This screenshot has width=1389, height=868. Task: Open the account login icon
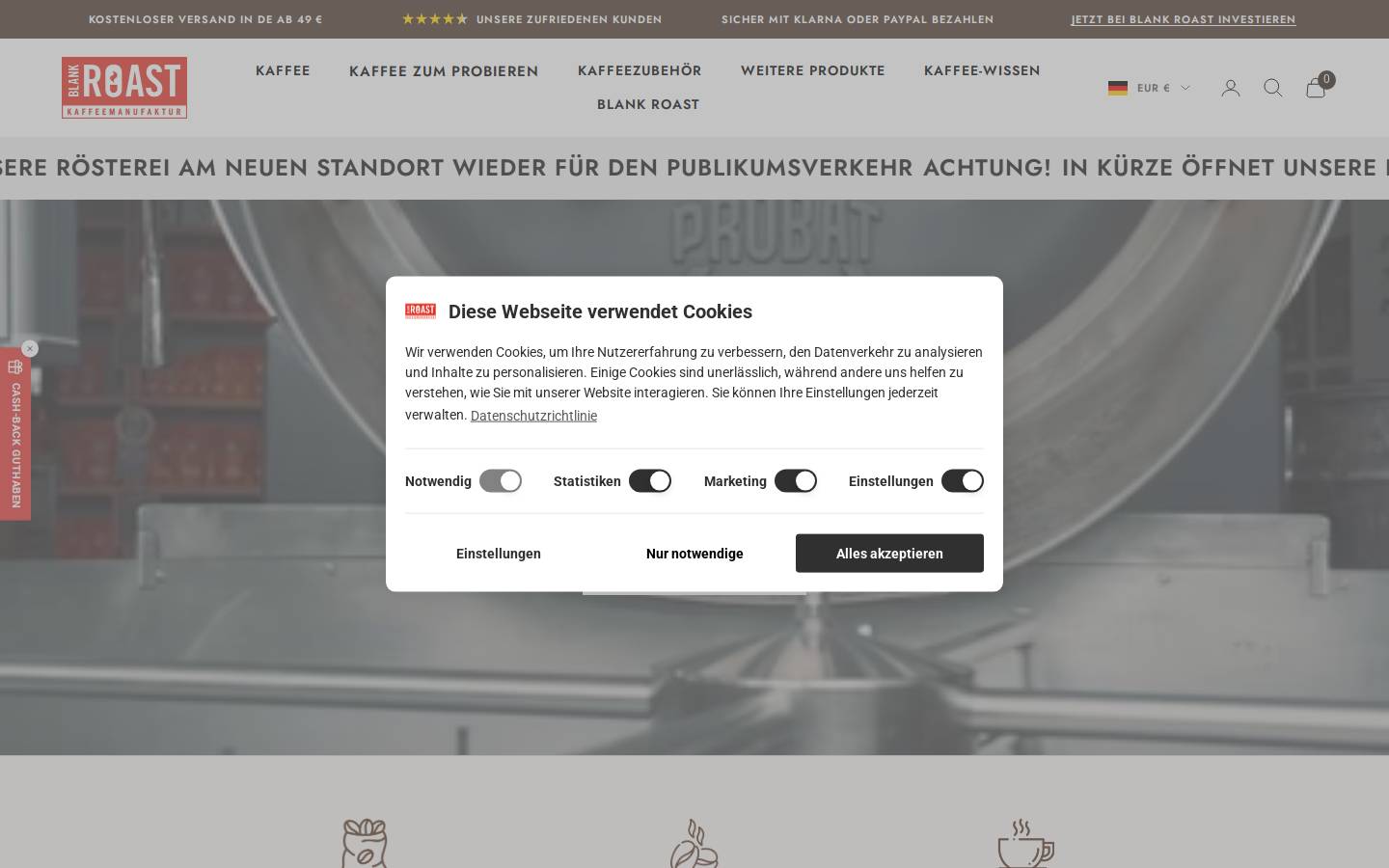1231,88
